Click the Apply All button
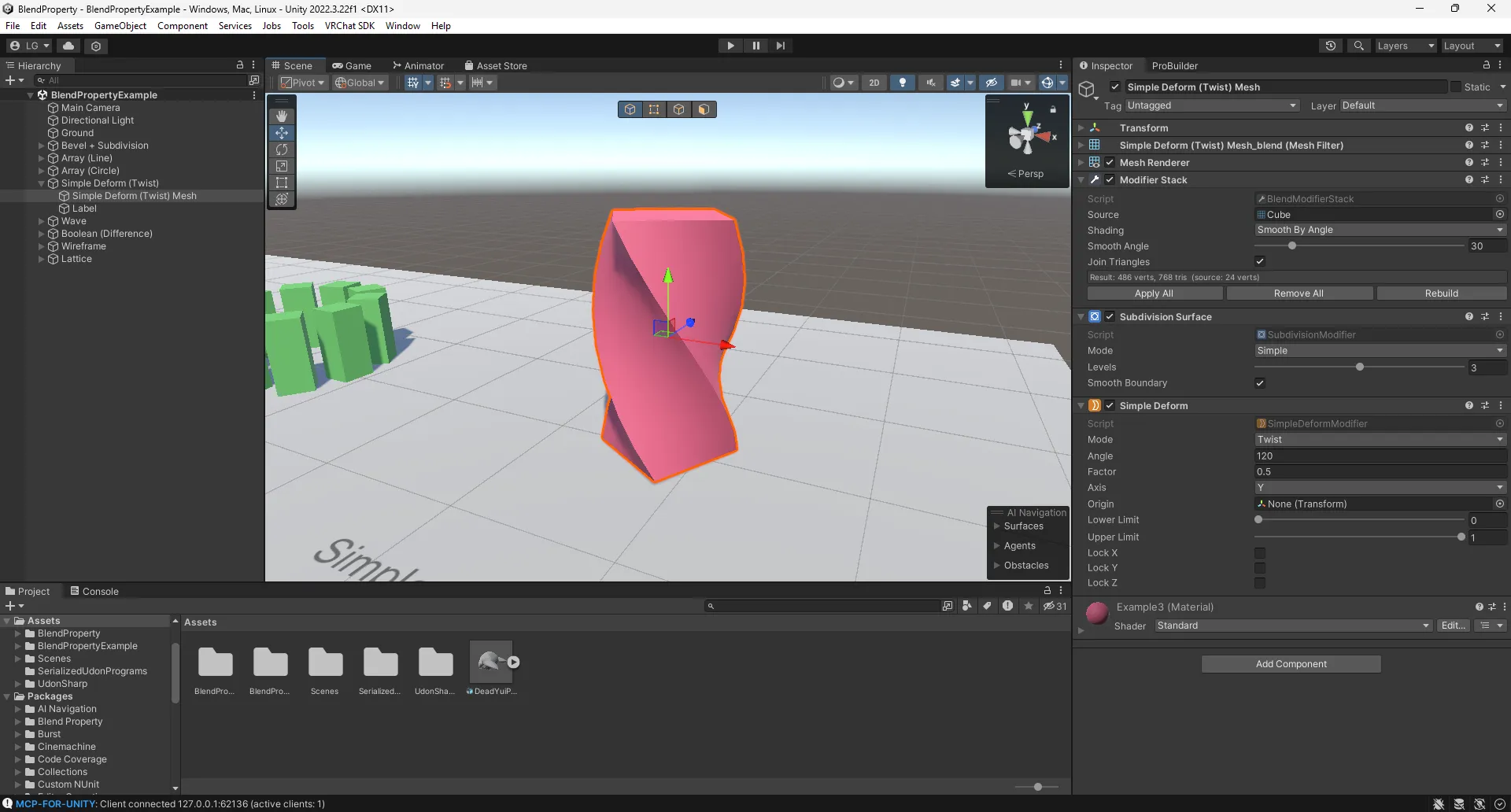The height and width of the screenshot is (812, 1511). (x=1154, y=293)
